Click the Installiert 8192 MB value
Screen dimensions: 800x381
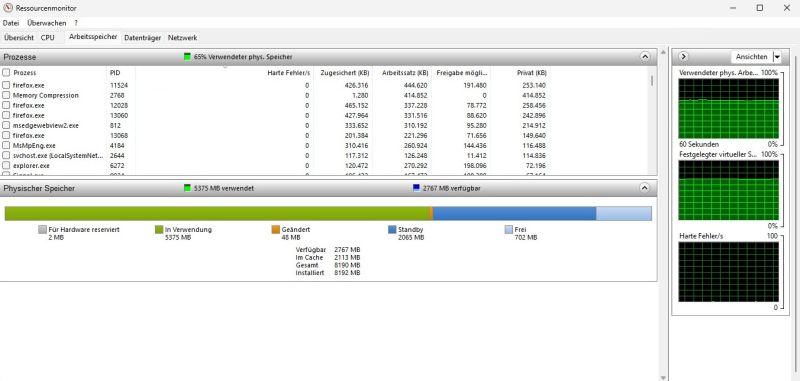pyautogui.click(x=347, y=273)
